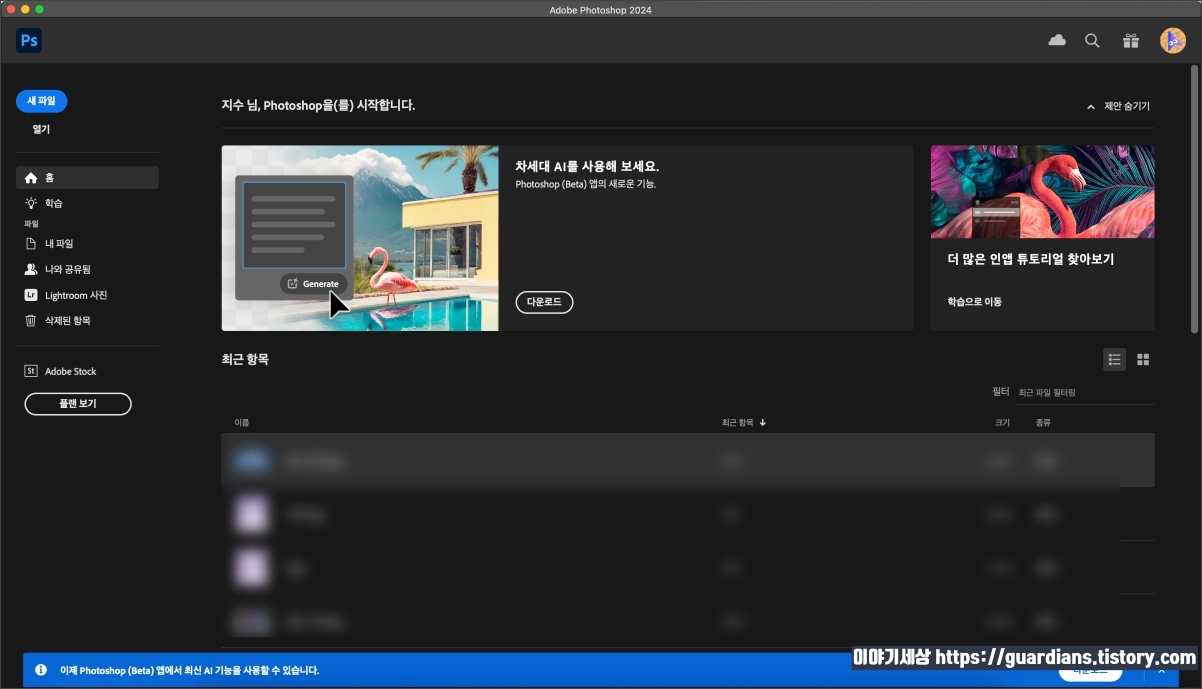Sort by the 이름 column header

(x=242, y=423)
